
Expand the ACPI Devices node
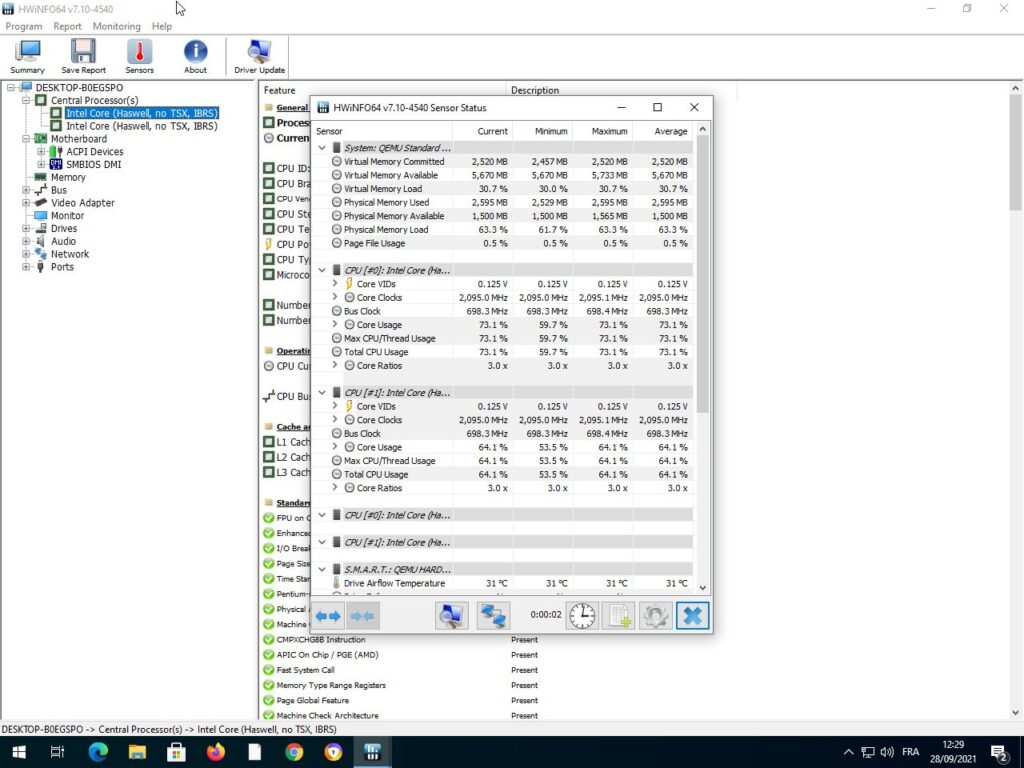click(41, 152)
